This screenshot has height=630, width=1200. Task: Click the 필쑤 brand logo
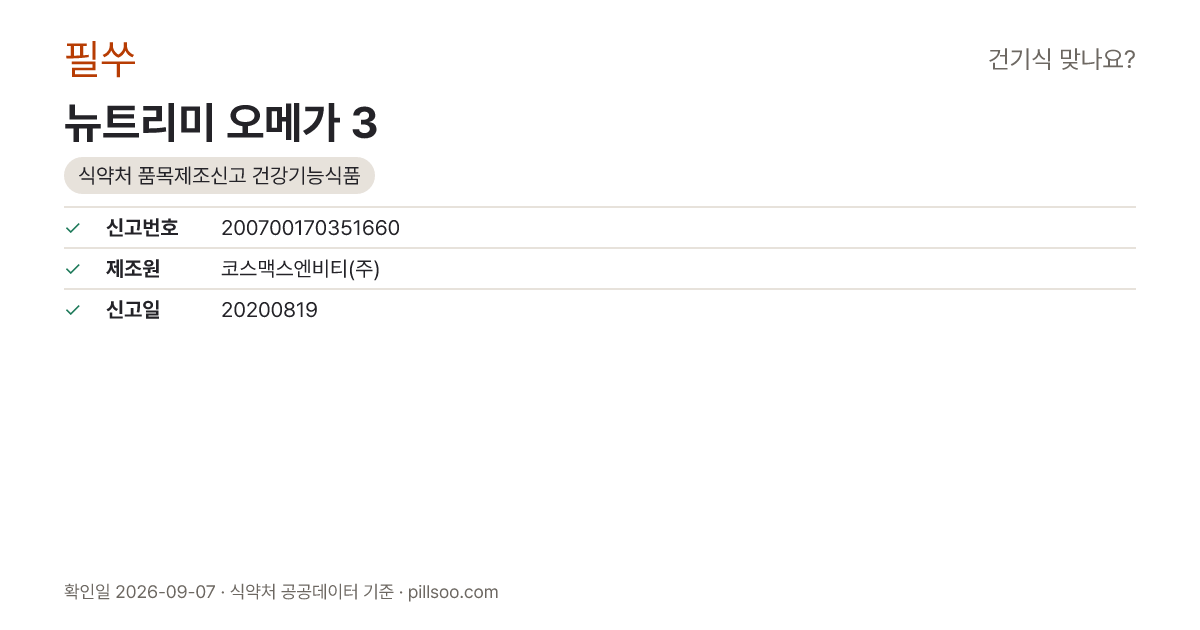pyautogui.click(x=100, y=59)
